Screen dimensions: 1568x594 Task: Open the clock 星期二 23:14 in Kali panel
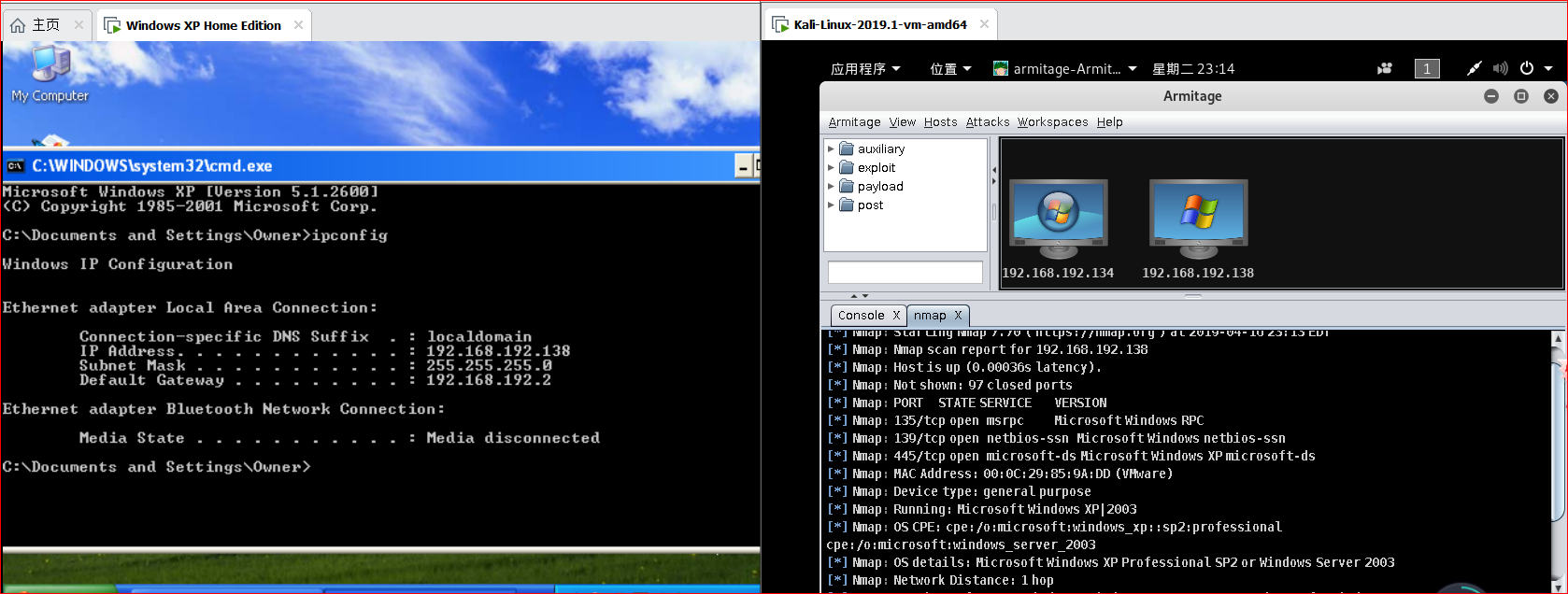pyautogui.click(x=1193, y=68)
